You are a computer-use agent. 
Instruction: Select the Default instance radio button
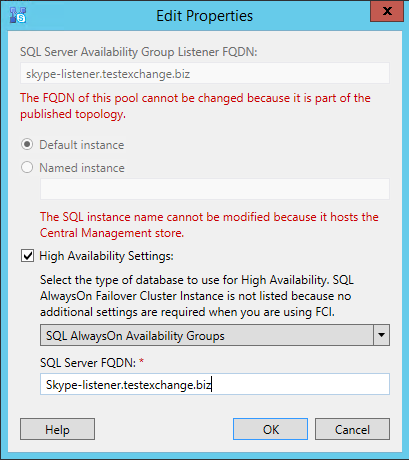point(27,145)
